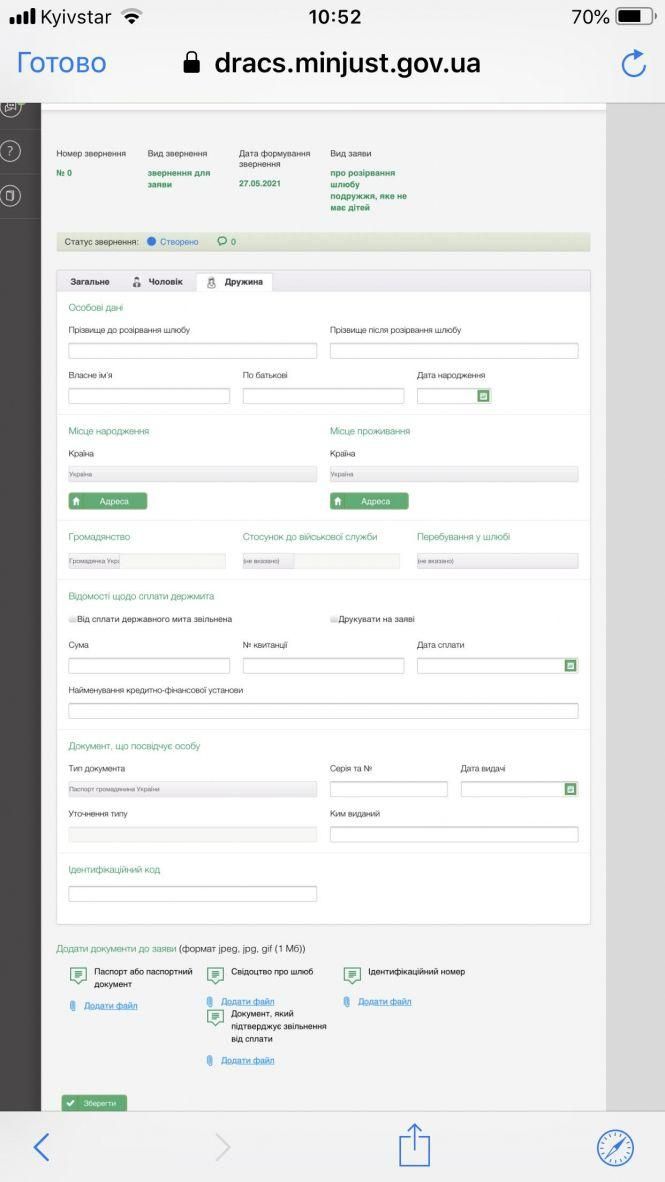Click the comments bubble icon in status bar
The image size is (665, 1182).
[222, 242]
